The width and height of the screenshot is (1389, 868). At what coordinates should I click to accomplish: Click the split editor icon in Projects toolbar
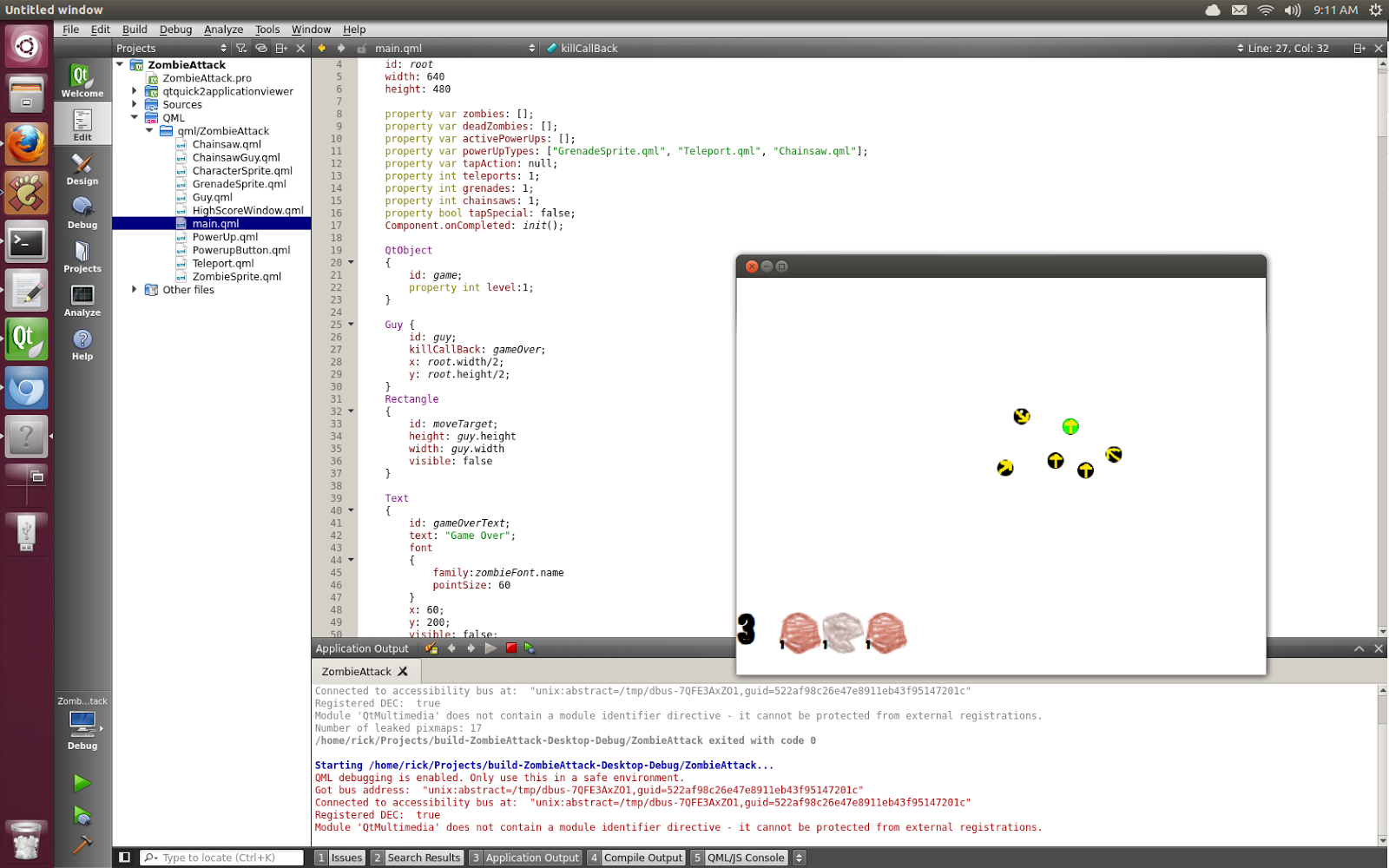280,48
